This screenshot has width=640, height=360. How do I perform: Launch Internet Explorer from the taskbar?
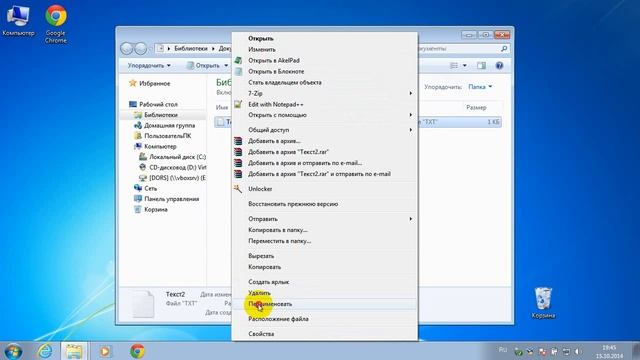point(44,351)
